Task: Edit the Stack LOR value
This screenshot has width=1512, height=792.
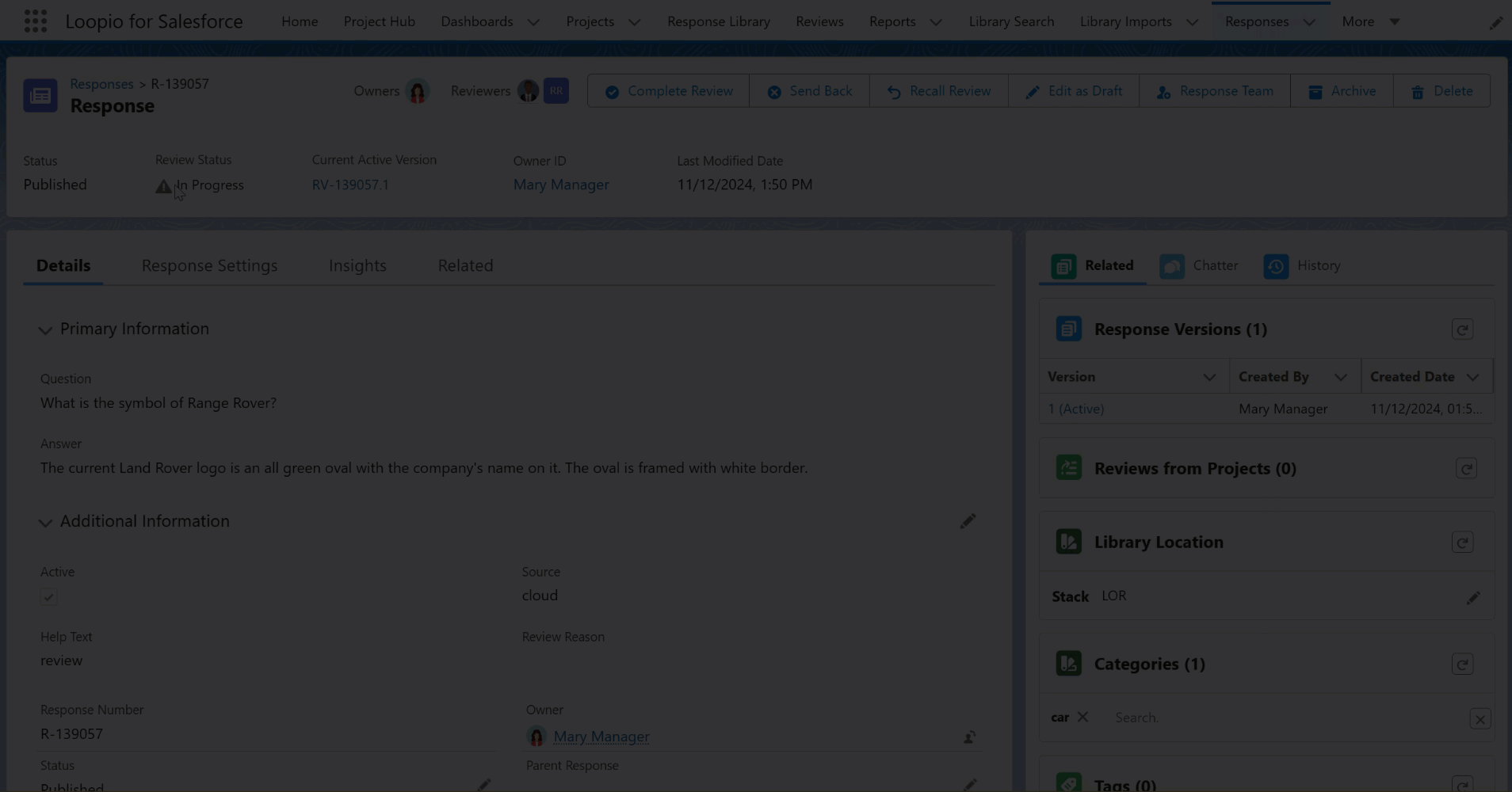Action: pyautogui.click(x=1472, y=598)
